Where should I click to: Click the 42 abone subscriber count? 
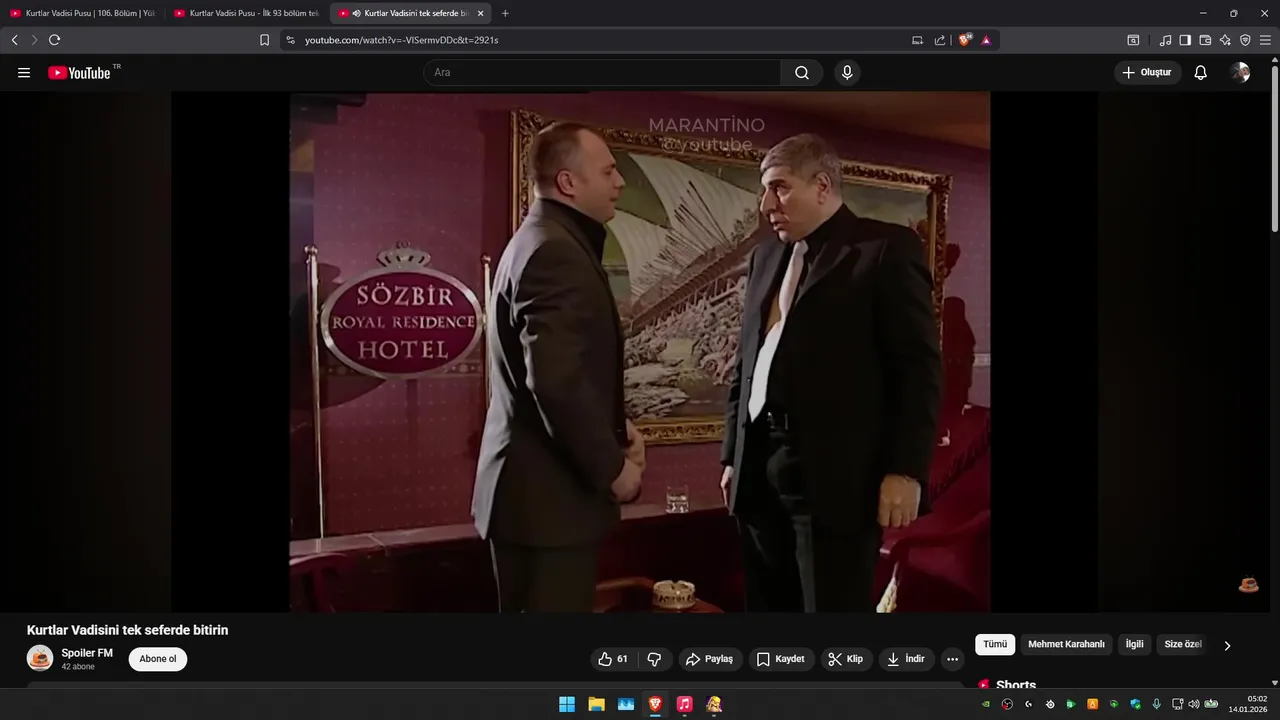[x=78, y=666]
